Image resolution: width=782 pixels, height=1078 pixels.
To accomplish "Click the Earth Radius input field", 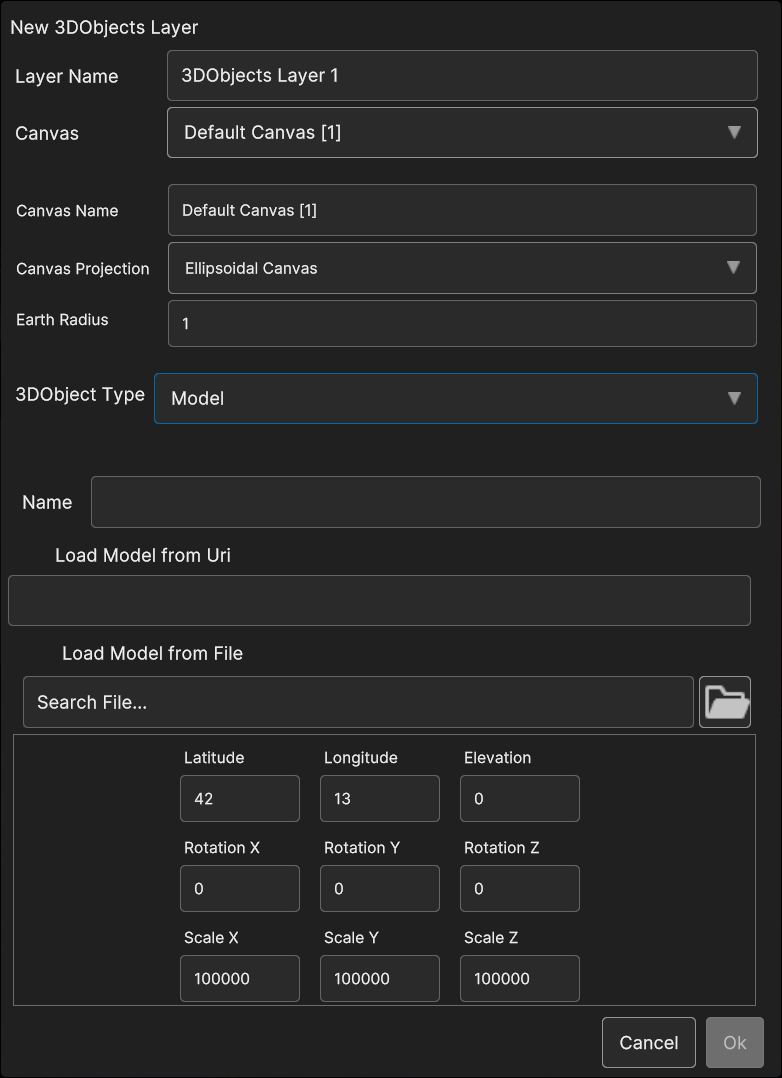I will coord(461,324).
